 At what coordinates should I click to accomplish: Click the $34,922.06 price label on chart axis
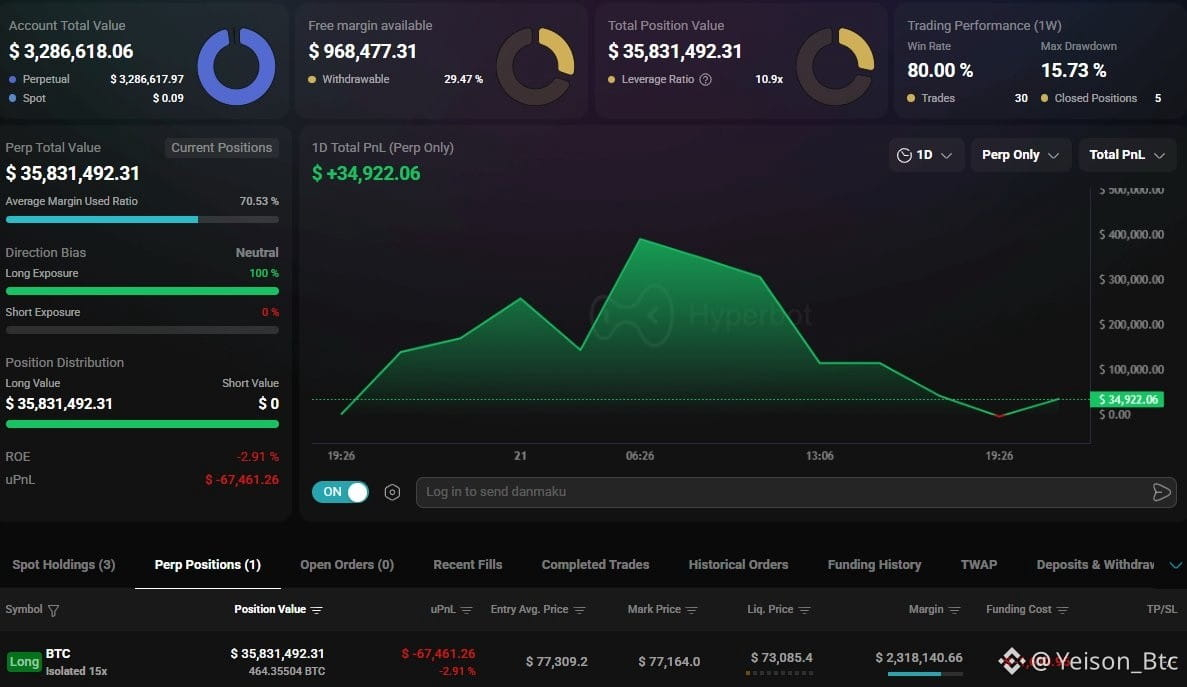coord(1127,399)
